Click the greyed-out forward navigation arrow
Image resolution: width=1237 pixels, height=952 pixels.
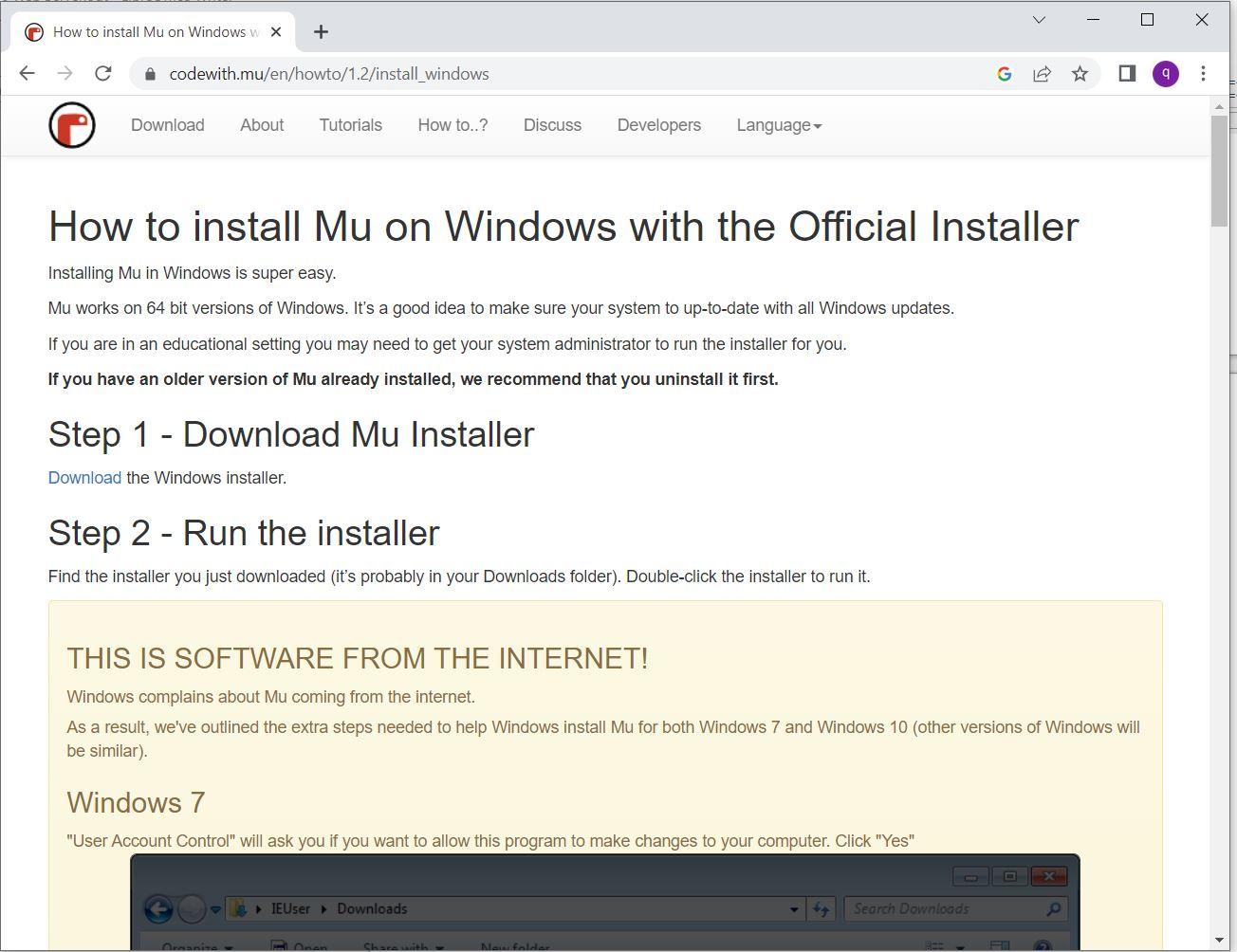[65, 73]
